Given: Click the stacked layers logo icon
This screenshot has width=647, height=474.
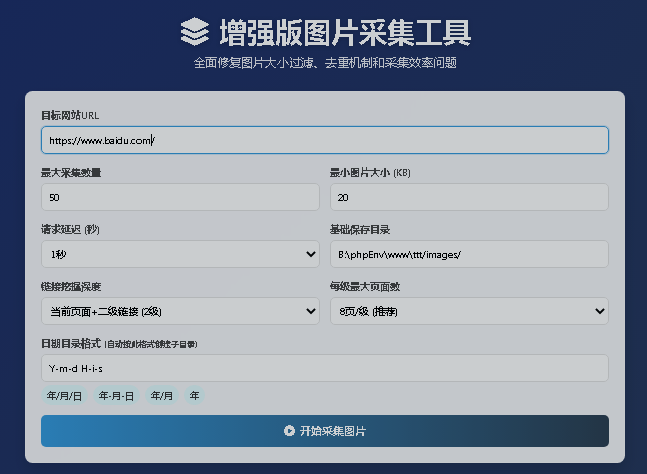Looking at the screenshot, I should 195,32.
